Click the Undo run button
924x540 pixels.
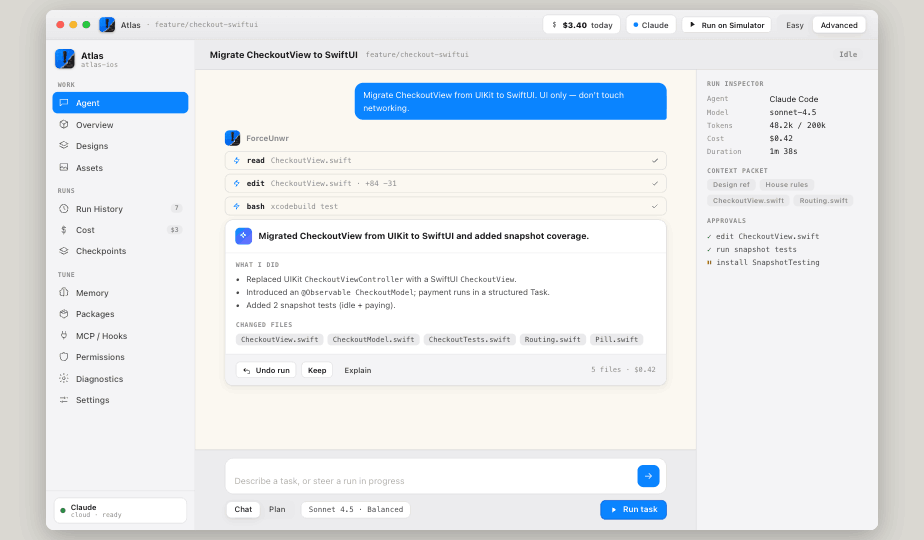point(266,370)
